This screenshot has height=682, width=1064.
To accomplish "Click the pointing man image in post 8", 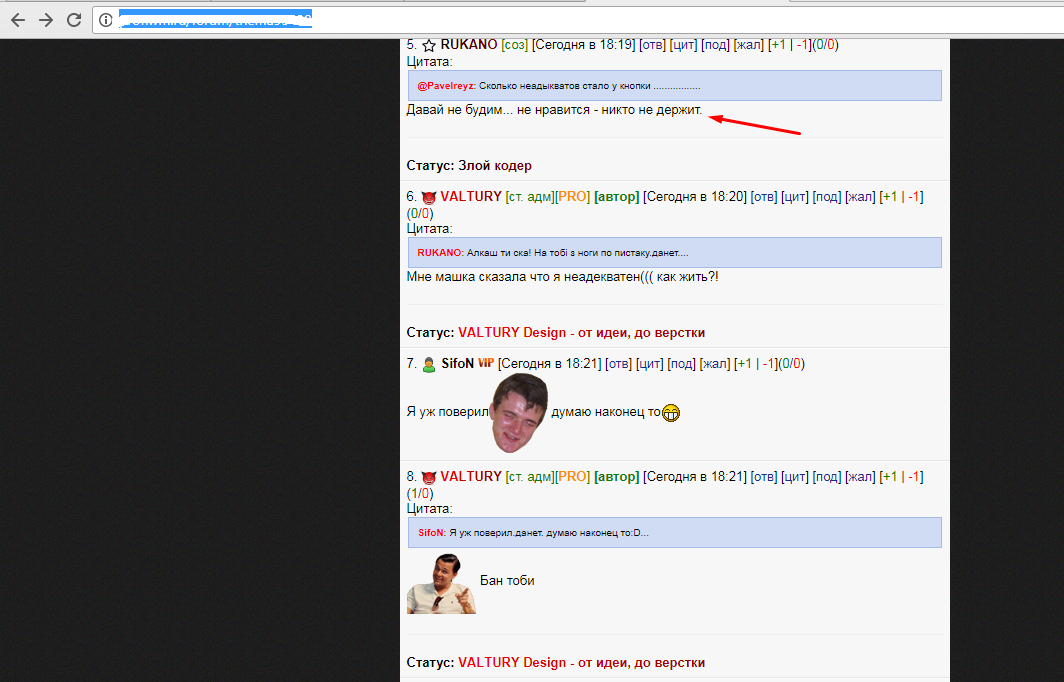I will [x=441, y=584].
